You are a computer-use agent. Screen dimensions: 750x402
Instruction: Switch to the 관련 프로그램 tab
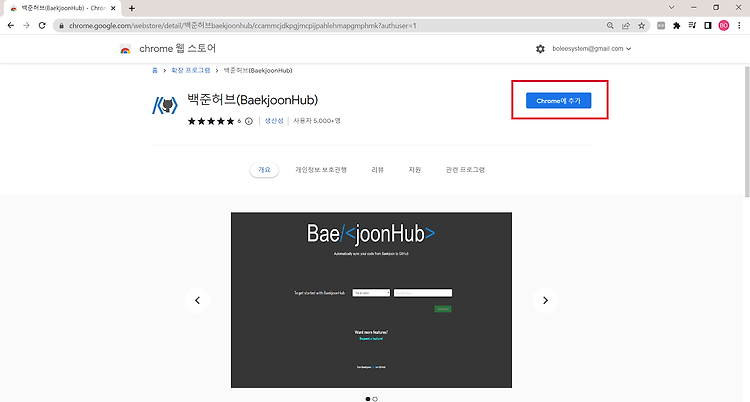pos(465,170)
